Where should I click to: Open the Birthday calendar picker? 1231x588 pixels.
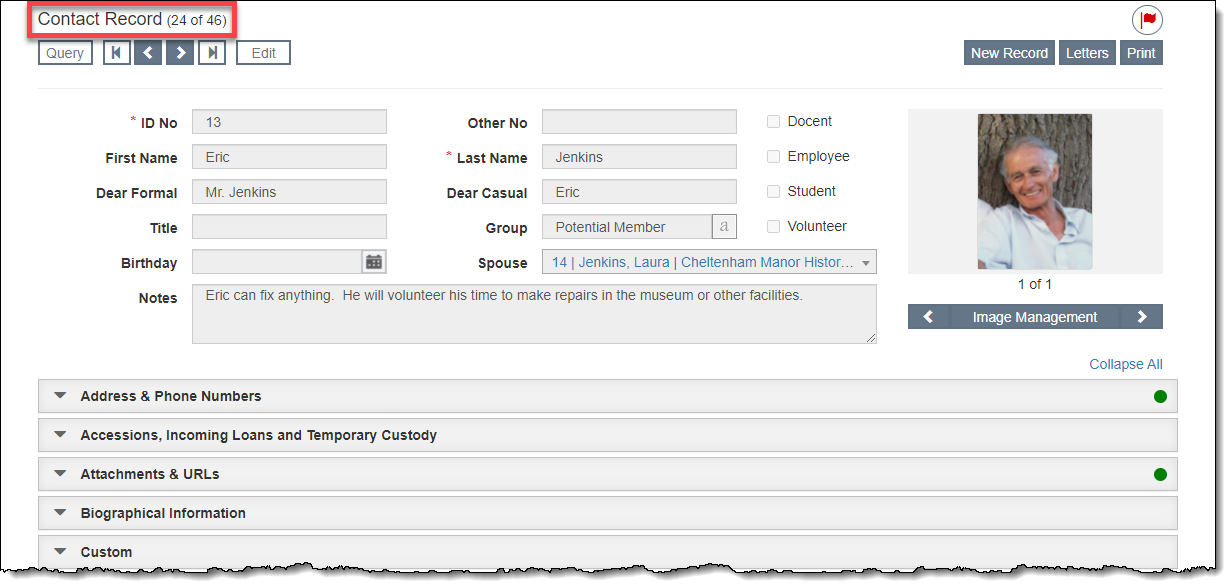(374, 262)
